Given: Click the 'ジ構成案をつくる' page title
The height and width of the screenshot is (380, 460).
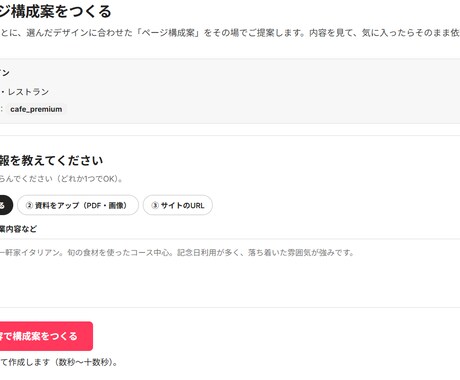Looking at the screenshot, I should pos(55,12).
